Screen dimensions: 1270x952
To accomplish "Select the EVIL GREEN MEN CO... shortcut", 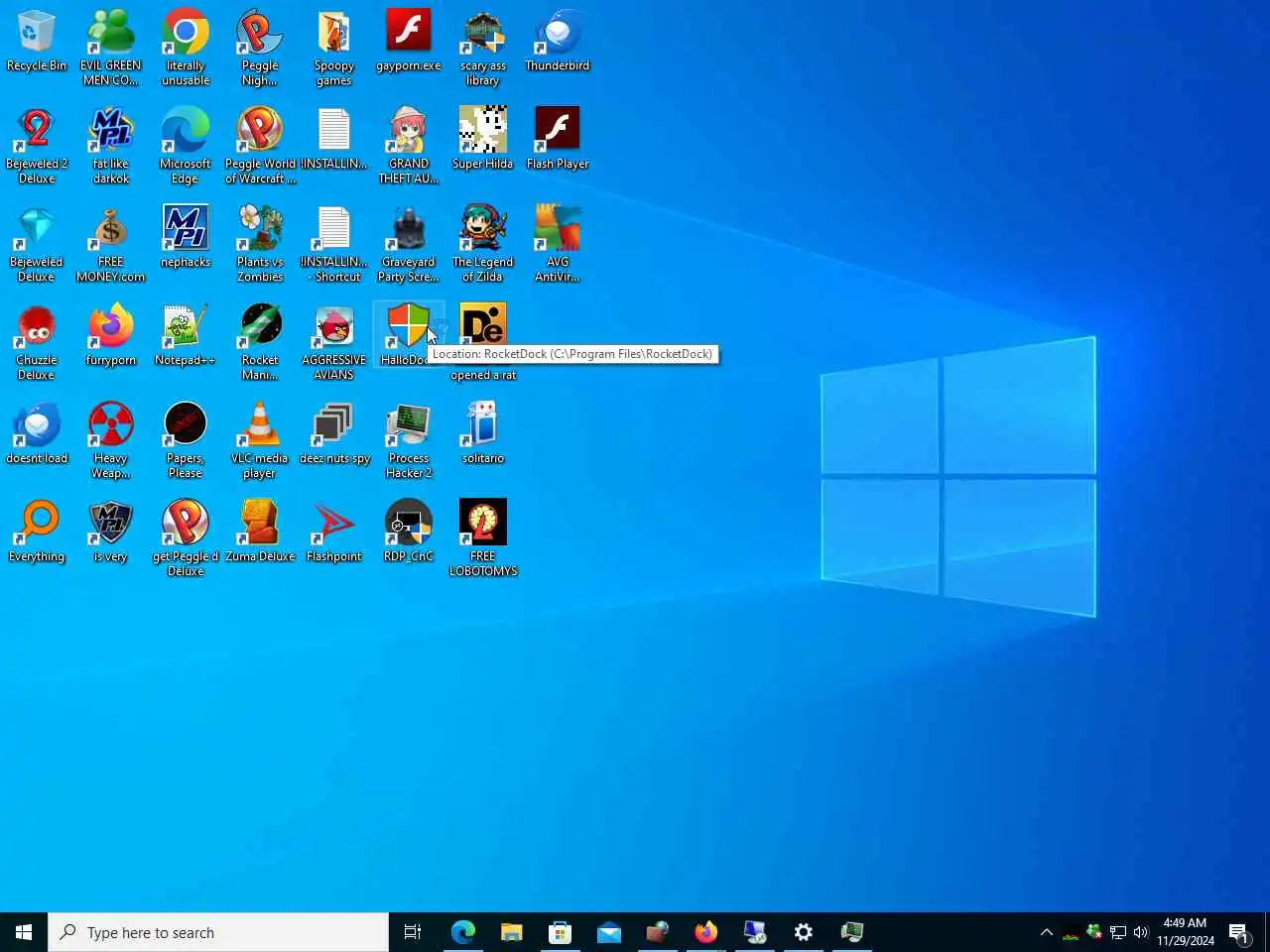I will click(111, 48).
